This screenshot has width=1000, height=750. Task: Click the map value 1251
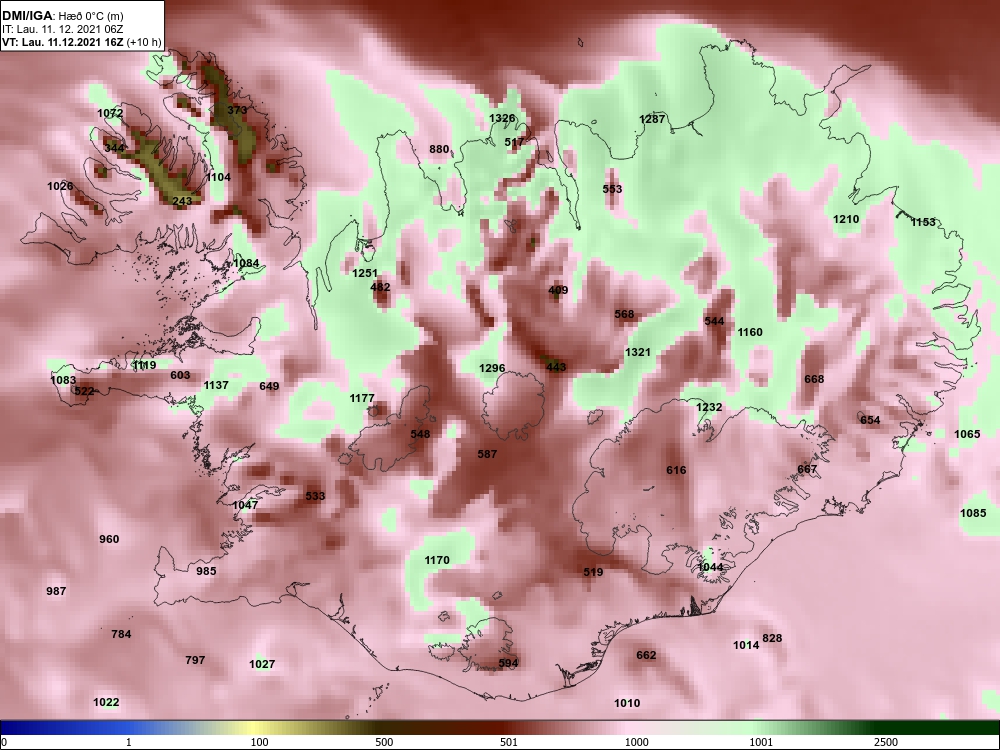[x=365, y=273]
